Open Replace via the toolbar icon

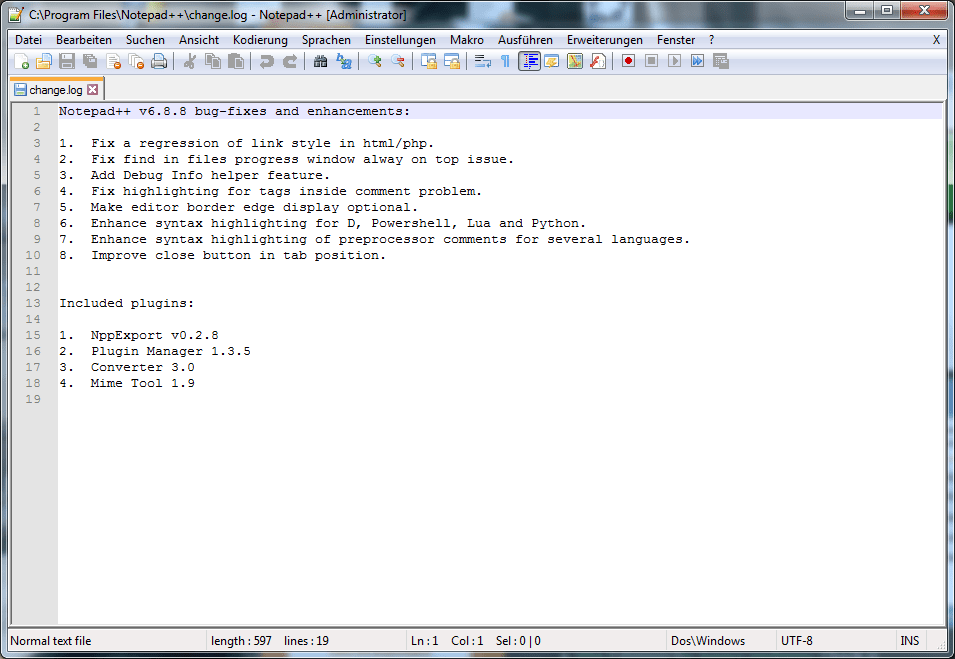[343, 61]
